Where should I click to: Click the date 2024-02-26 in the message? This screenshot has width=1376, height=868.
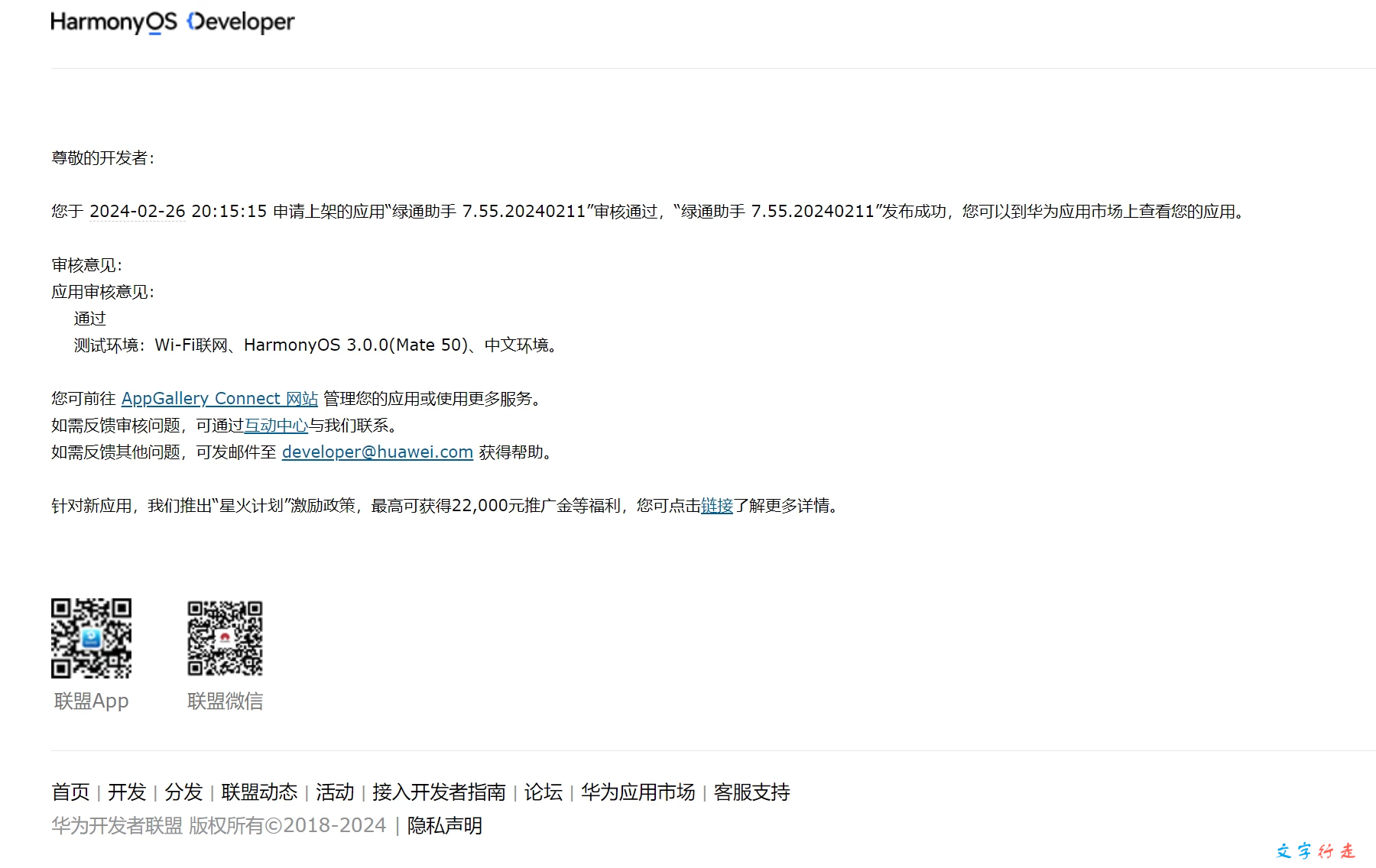click(x=138, y=211)
